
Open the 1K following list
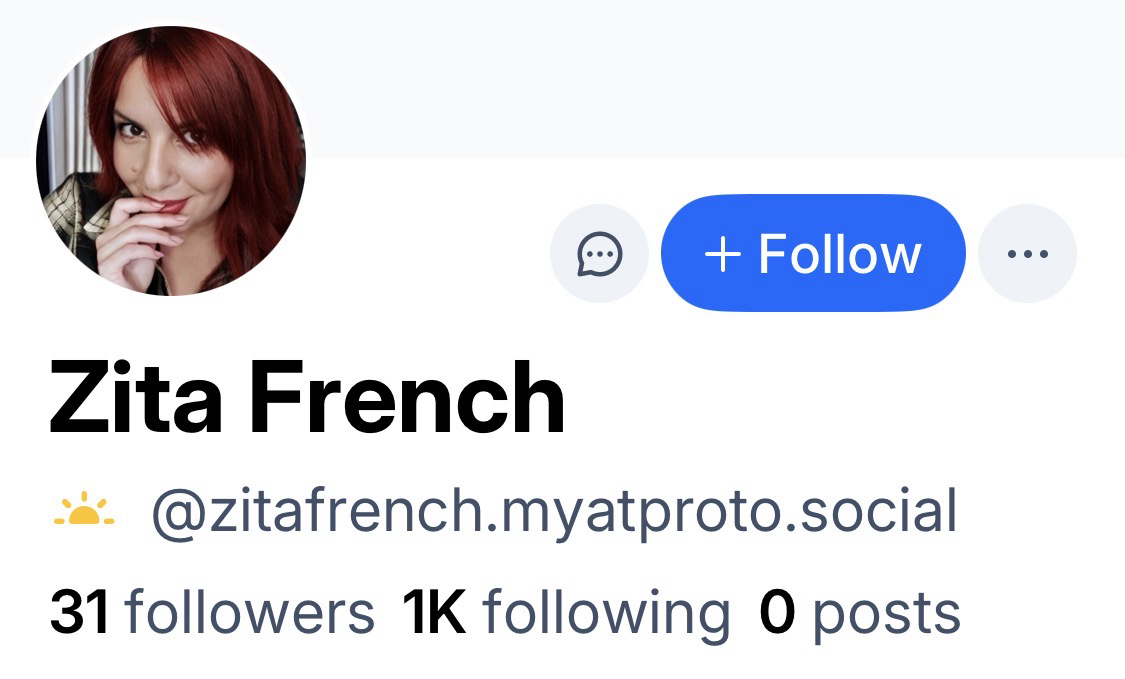[566, 612]
